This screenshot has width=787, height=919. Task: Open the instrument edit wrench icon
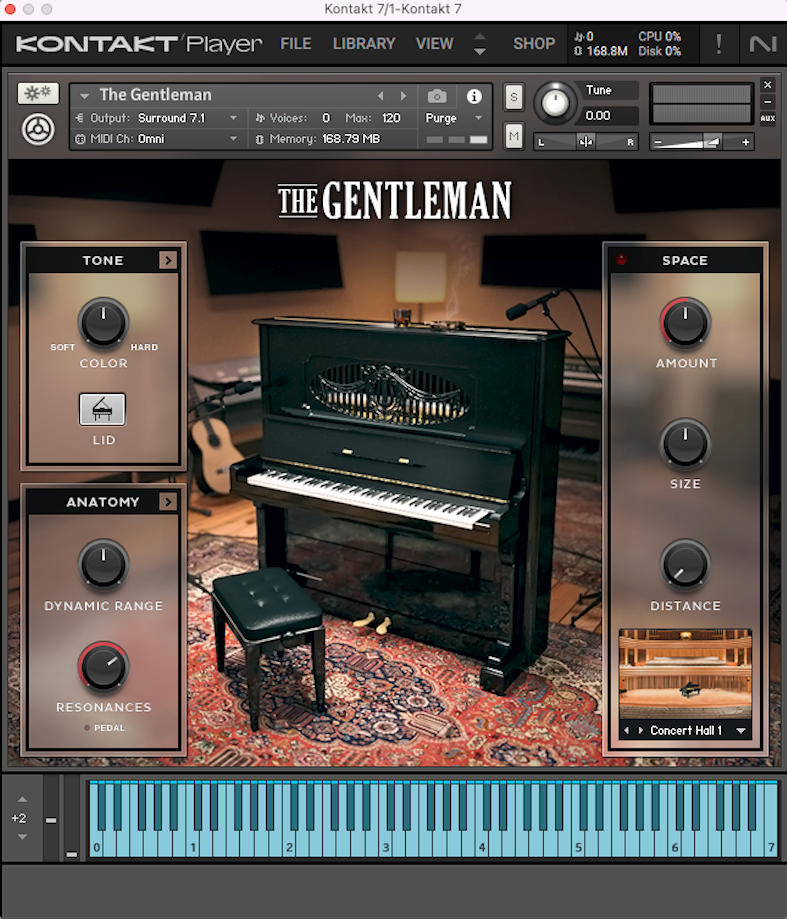[x=38, y=94]
